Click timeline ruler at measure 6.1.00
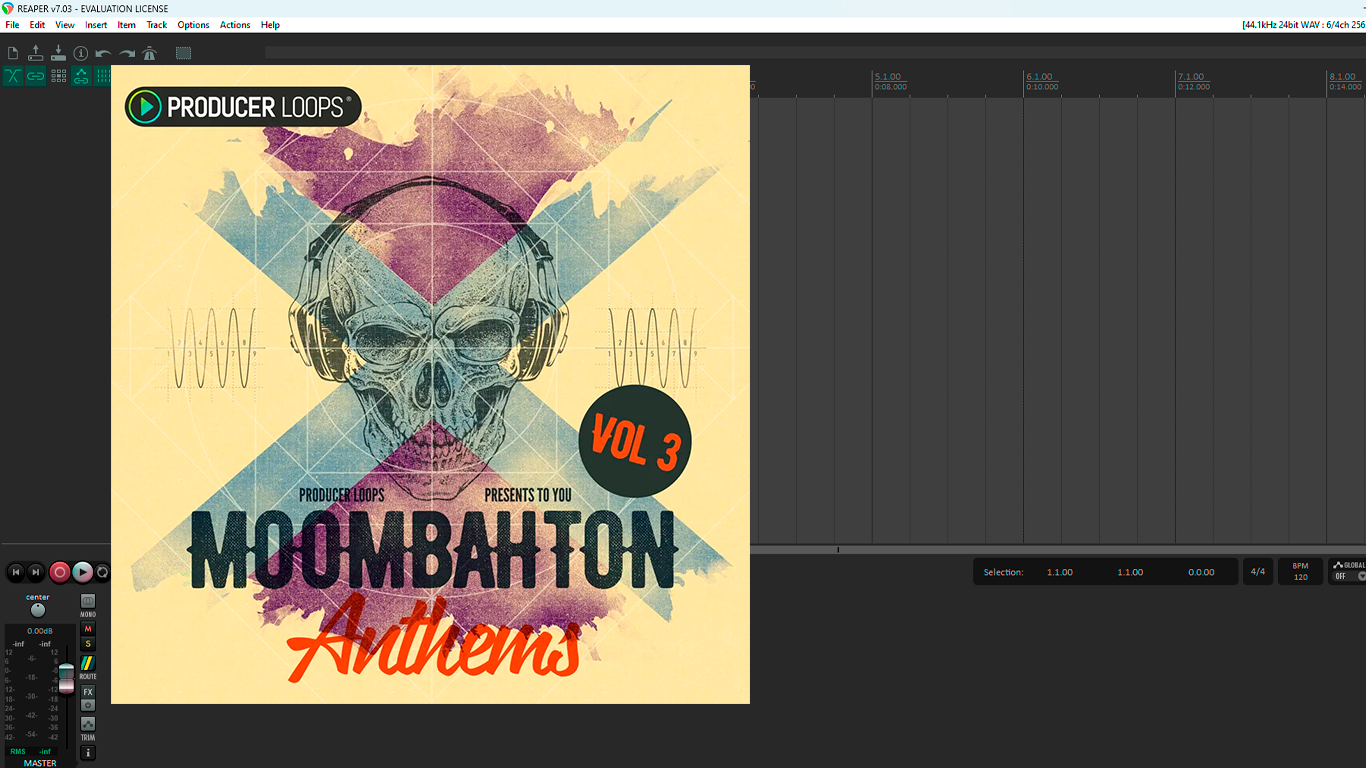This screenshot has height=768, width=1366. coord(1039,77)
